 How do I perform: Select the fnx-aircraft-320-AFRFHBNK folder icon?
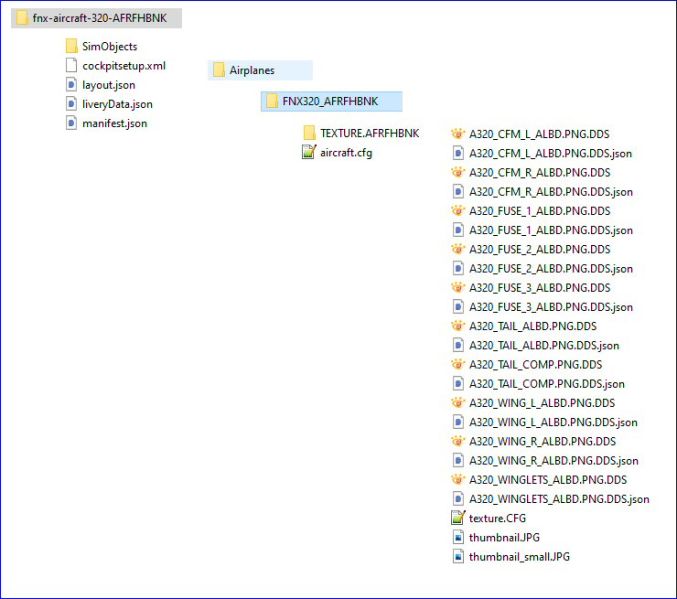pos(22,18)
